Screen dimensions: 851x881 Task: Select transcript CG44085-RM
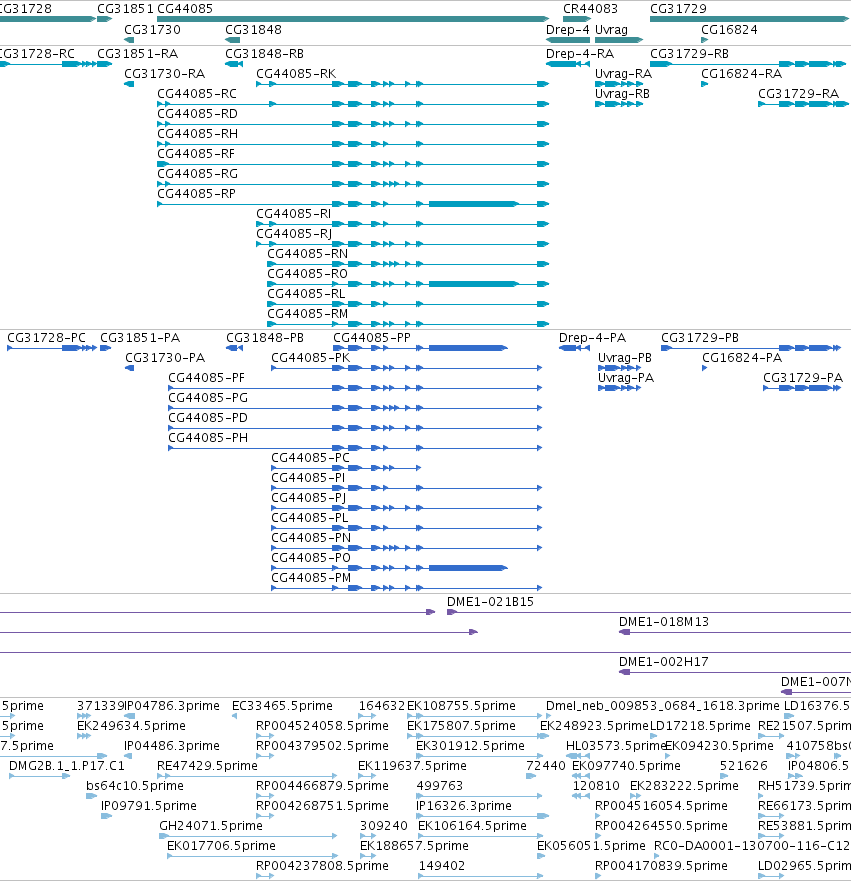[x=307, y=314]
